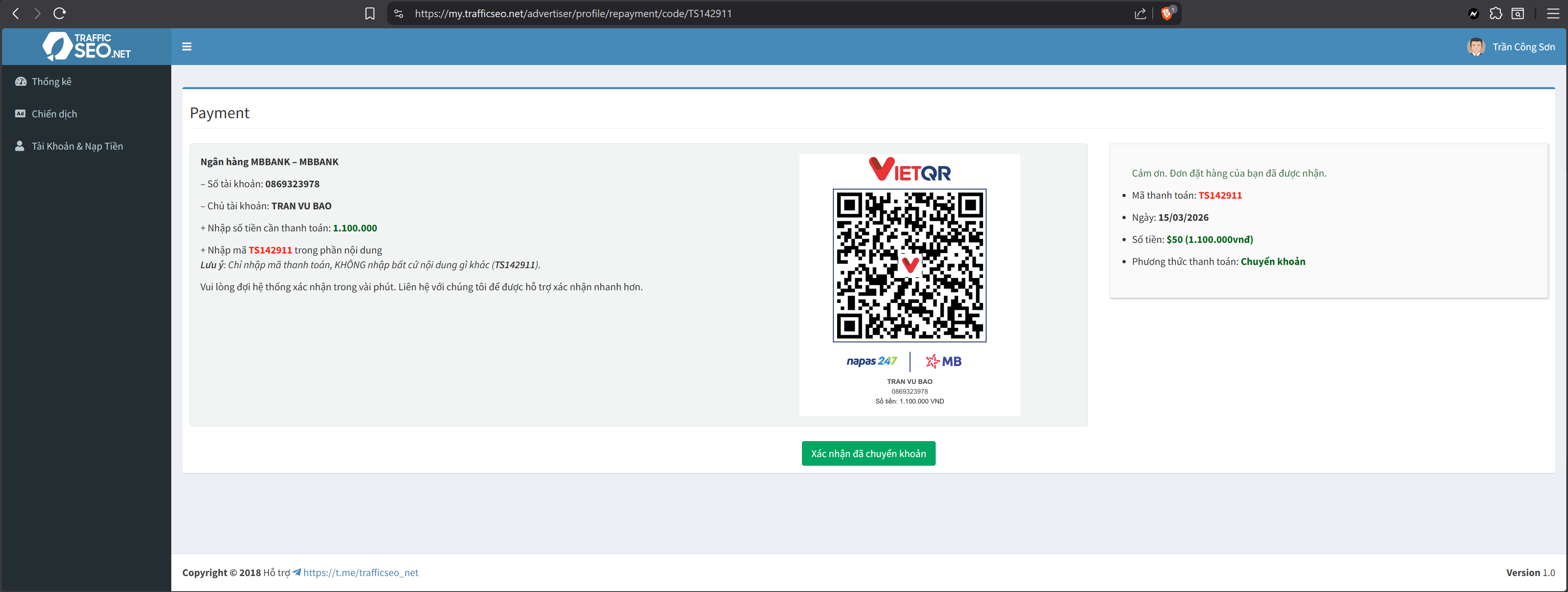This screenshot has width=1568, height=592.
Task: Click the Brave shields lion icon
Action: [1166, 13]
